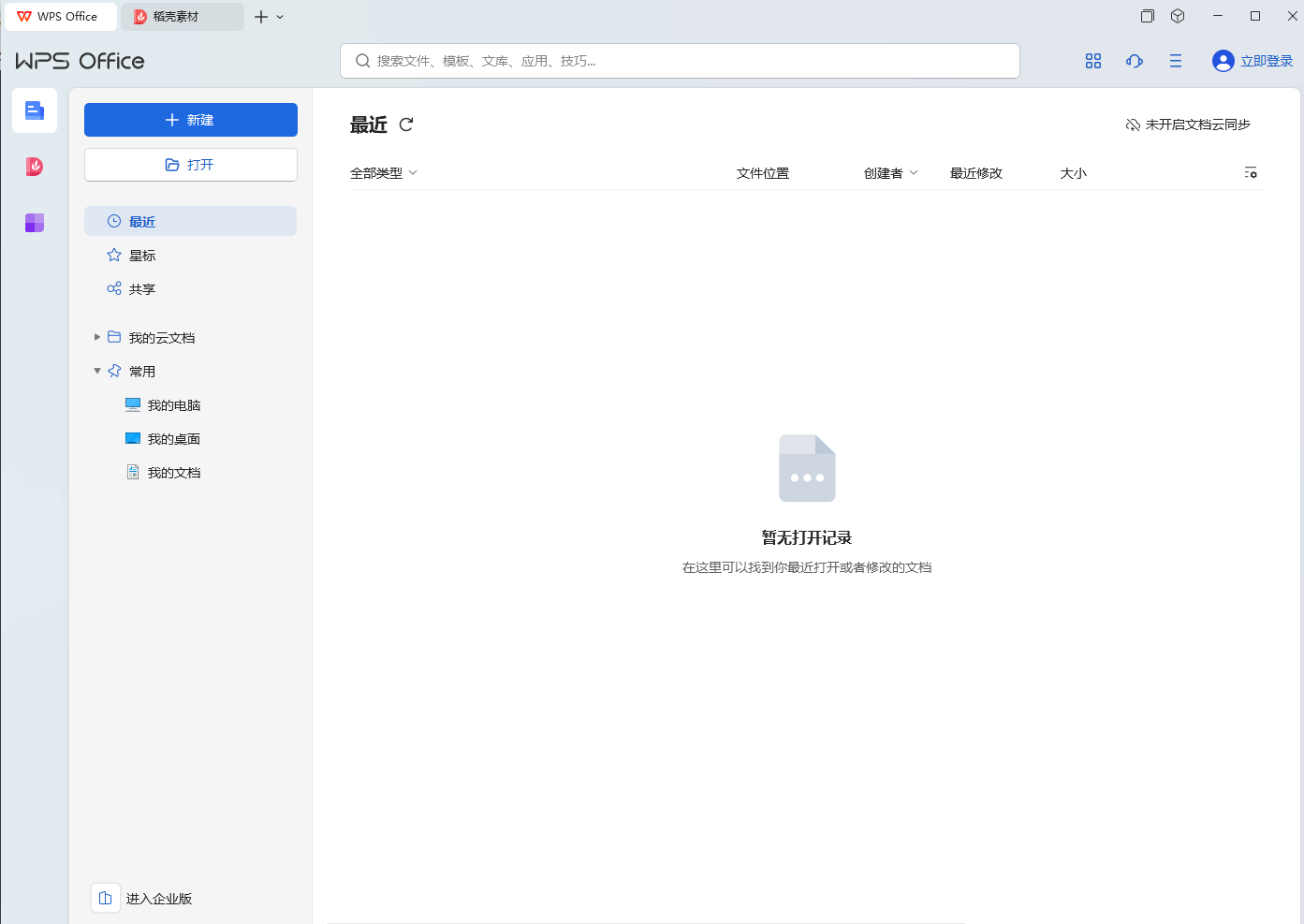Switch to the 稻壳素材 tab

183,17
